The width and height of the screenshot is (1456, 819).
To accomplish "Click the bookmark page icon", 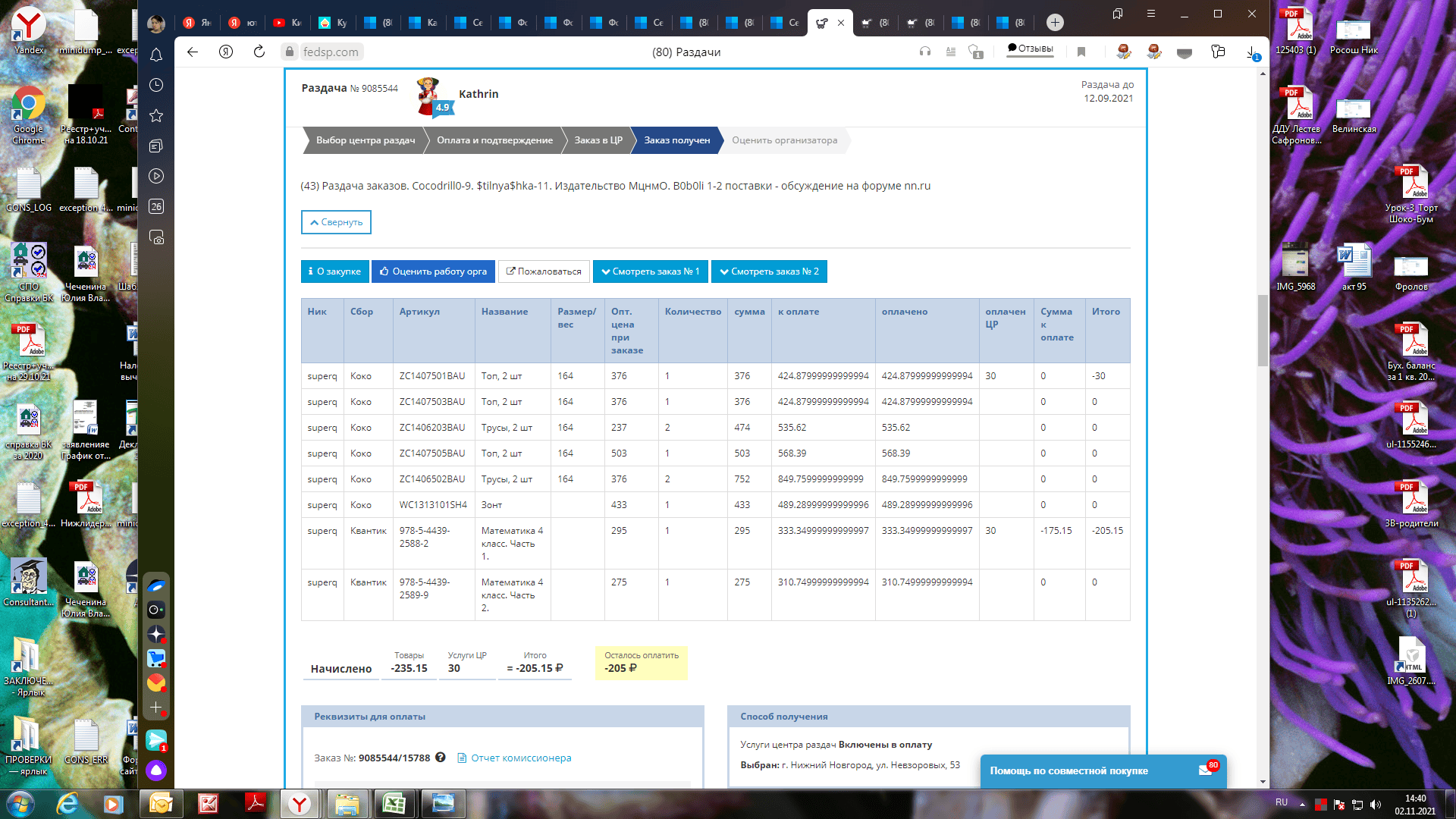I will (1081, 52).
